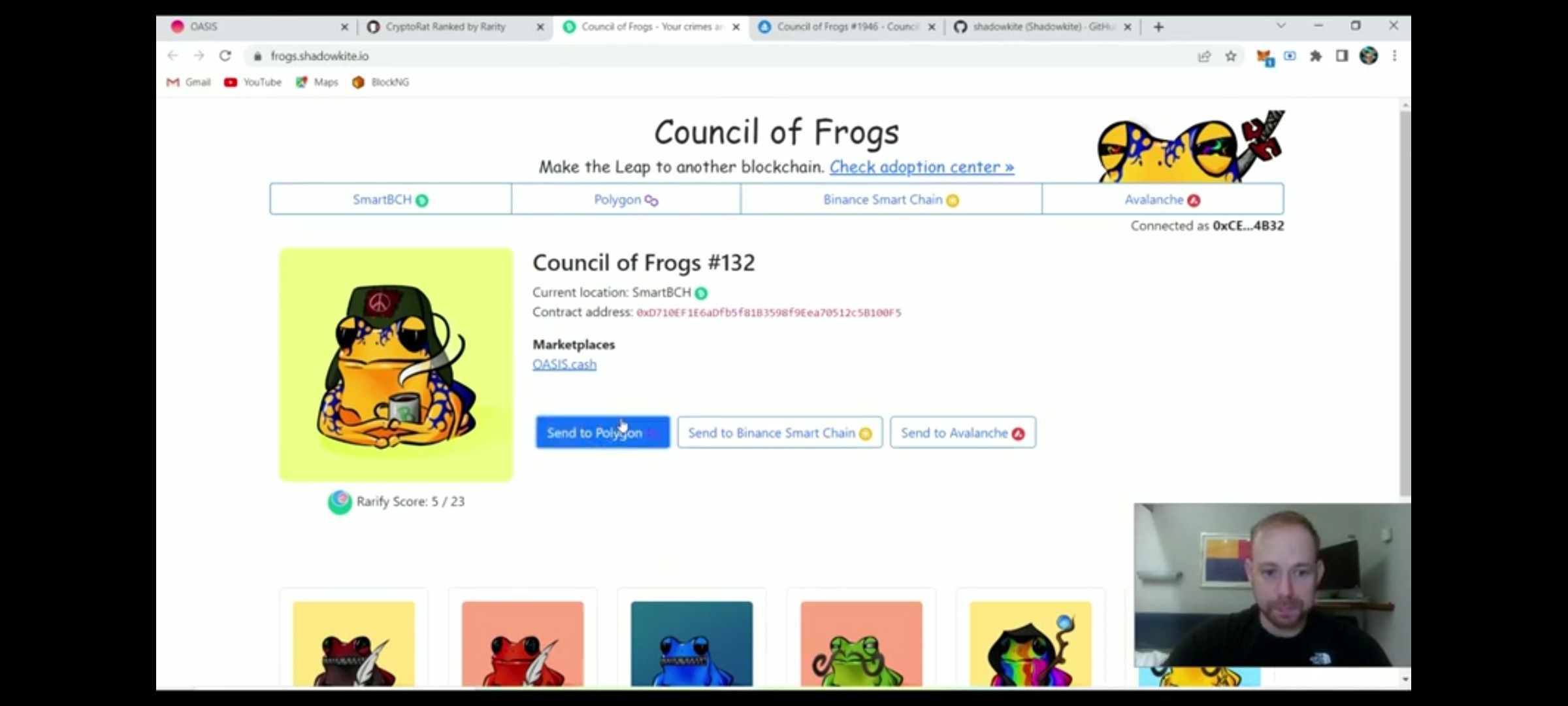
Task: Open the rainbow wizard frog thumbnail
Action: click(1031, 644)
